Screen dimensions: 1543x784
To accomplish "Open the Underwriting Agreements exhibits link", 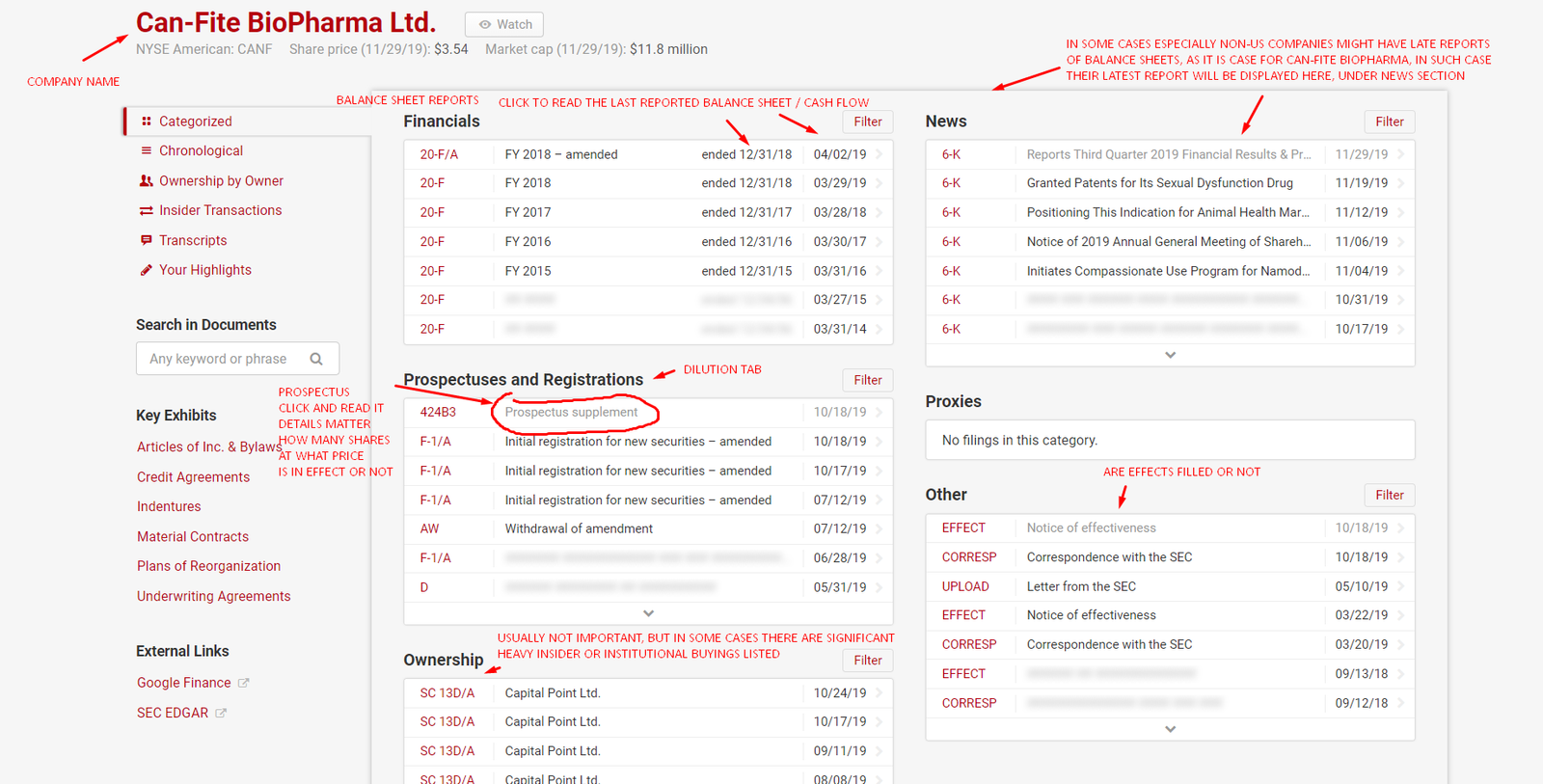I will tap(213, 596).
